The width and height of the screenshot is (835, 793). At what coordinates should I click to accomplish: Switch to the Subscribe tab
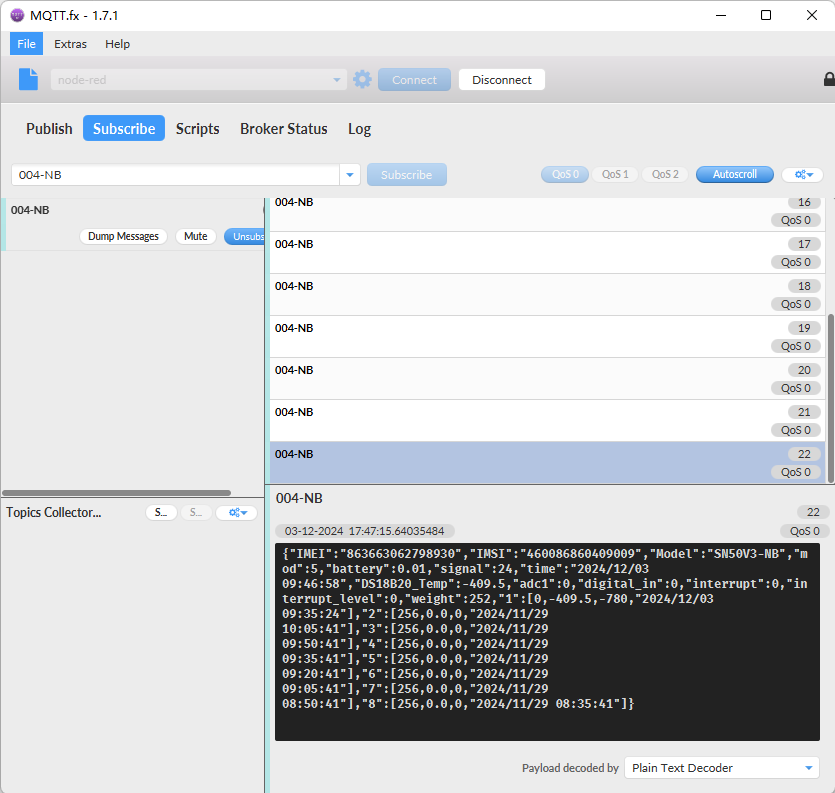[124, 128]
